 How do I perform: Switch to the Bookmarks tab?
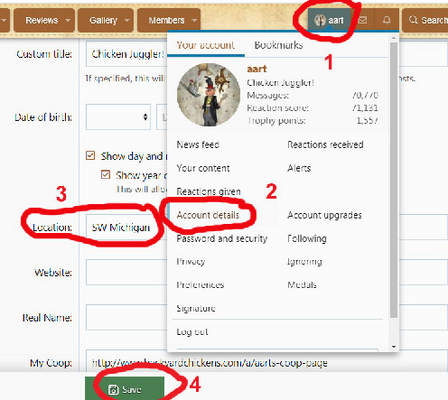tap(279, 45)
